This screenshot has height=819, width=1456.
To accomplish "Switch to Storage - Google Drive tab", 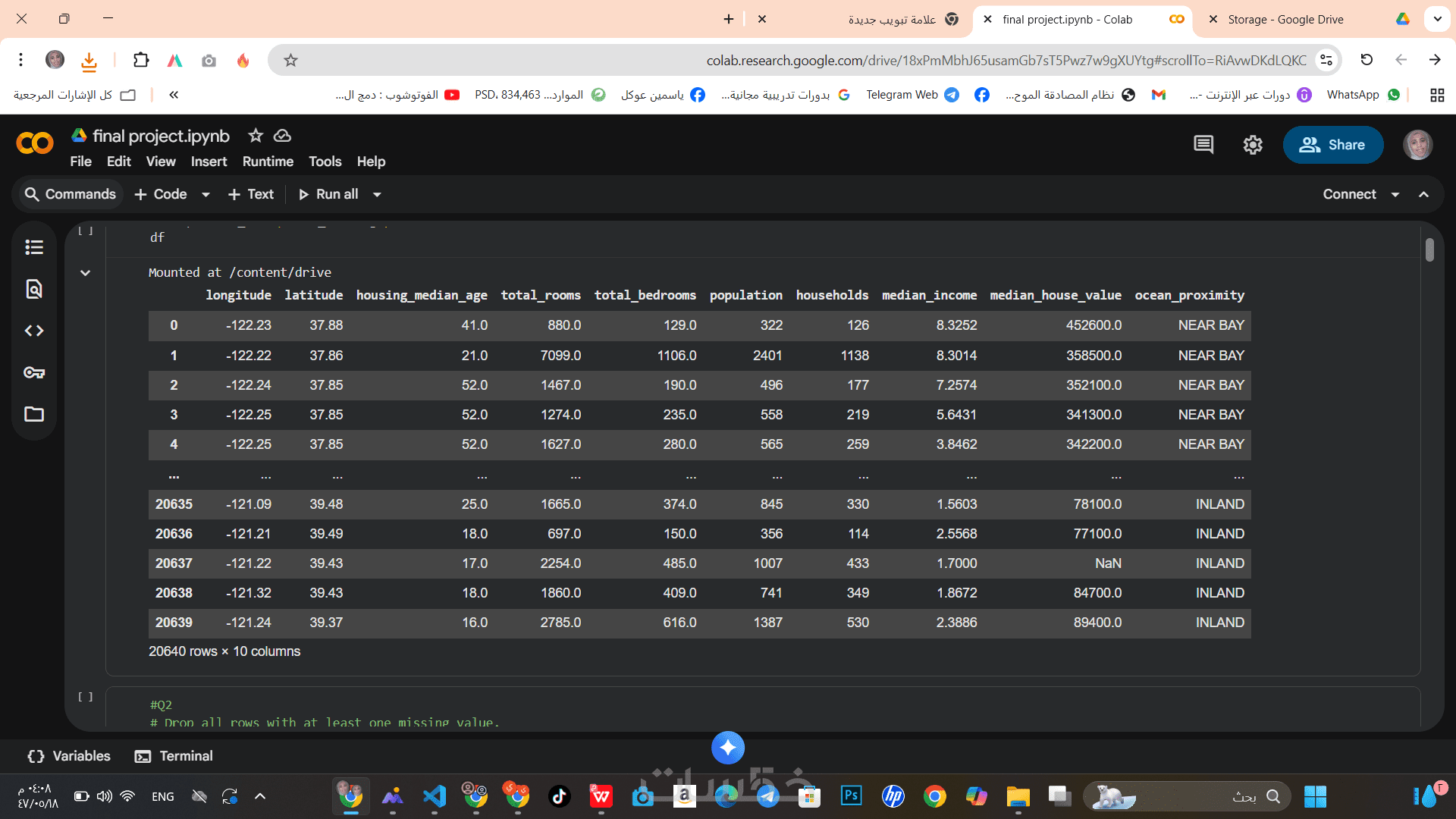I will pyautogui.click(x=1289, y=20).
